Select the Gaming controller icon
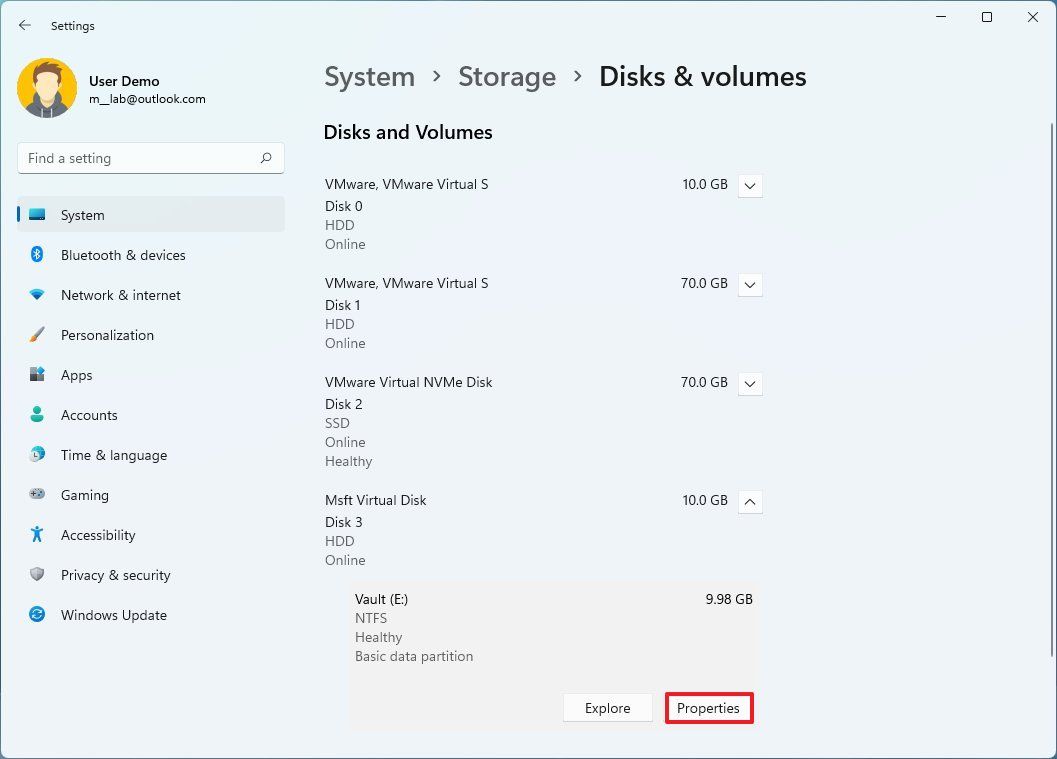1057x759 pixels. [x=38, y=495]
